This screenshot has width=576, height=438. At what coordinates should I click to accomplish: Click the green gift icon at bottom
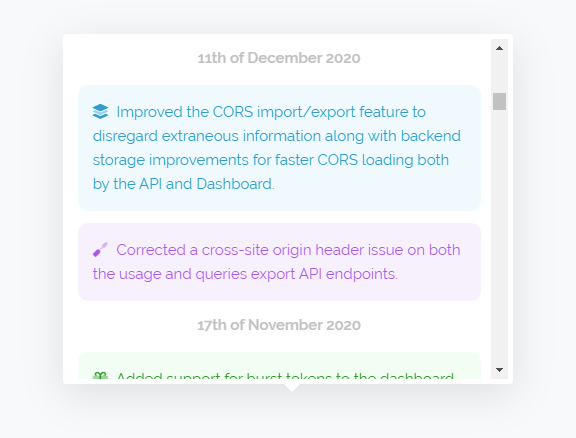(x=100, y=376)
